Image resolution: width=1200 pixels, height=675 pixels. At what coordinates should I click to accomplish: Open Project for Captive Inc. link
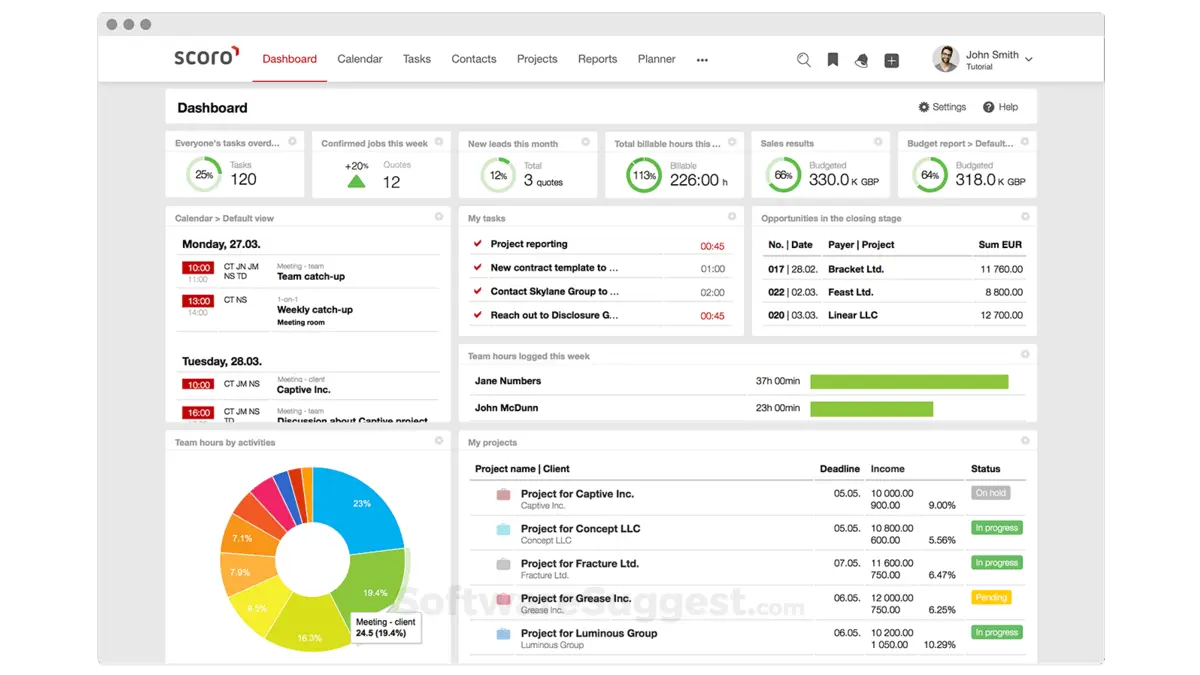(x=577, y=494)
